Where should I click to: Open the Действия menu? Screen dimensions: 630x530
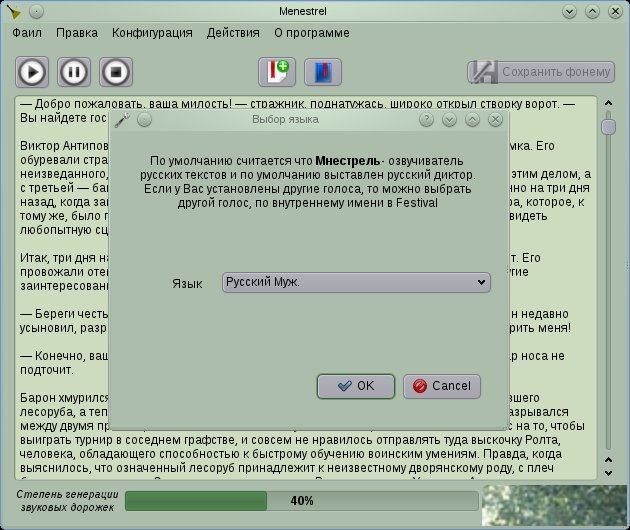click(233, 33)
